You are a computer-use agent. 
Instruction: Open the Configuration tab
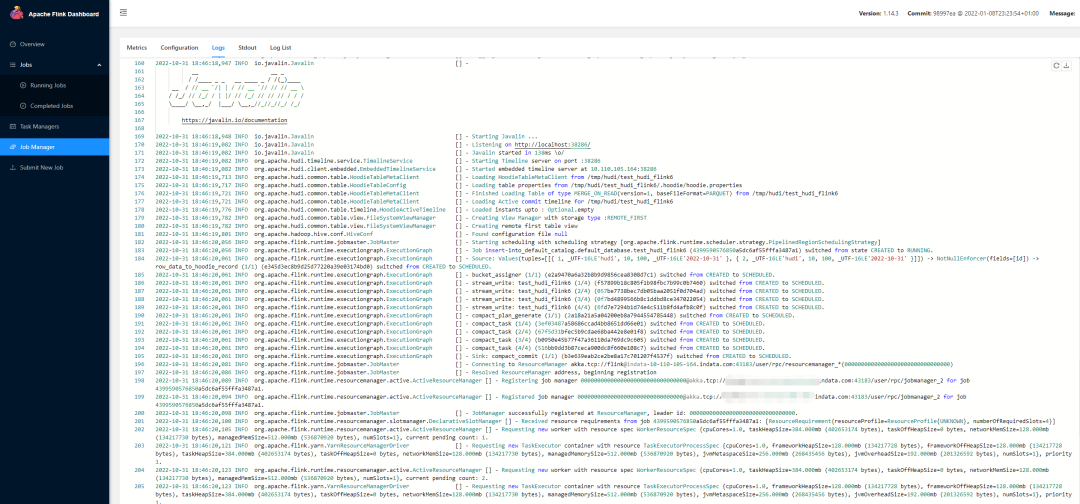click(x=179, y=47)
